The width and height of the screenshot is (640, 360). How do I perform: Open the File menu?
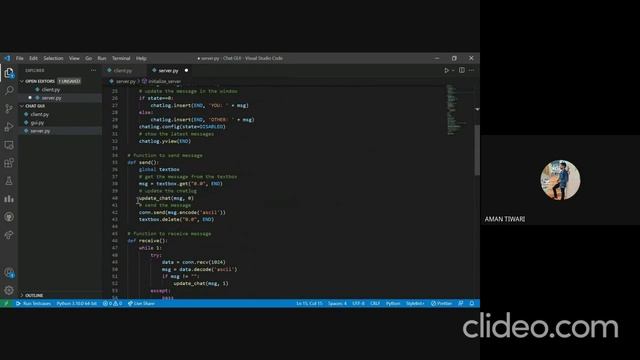pyautogui.click(x=20, y=58)
